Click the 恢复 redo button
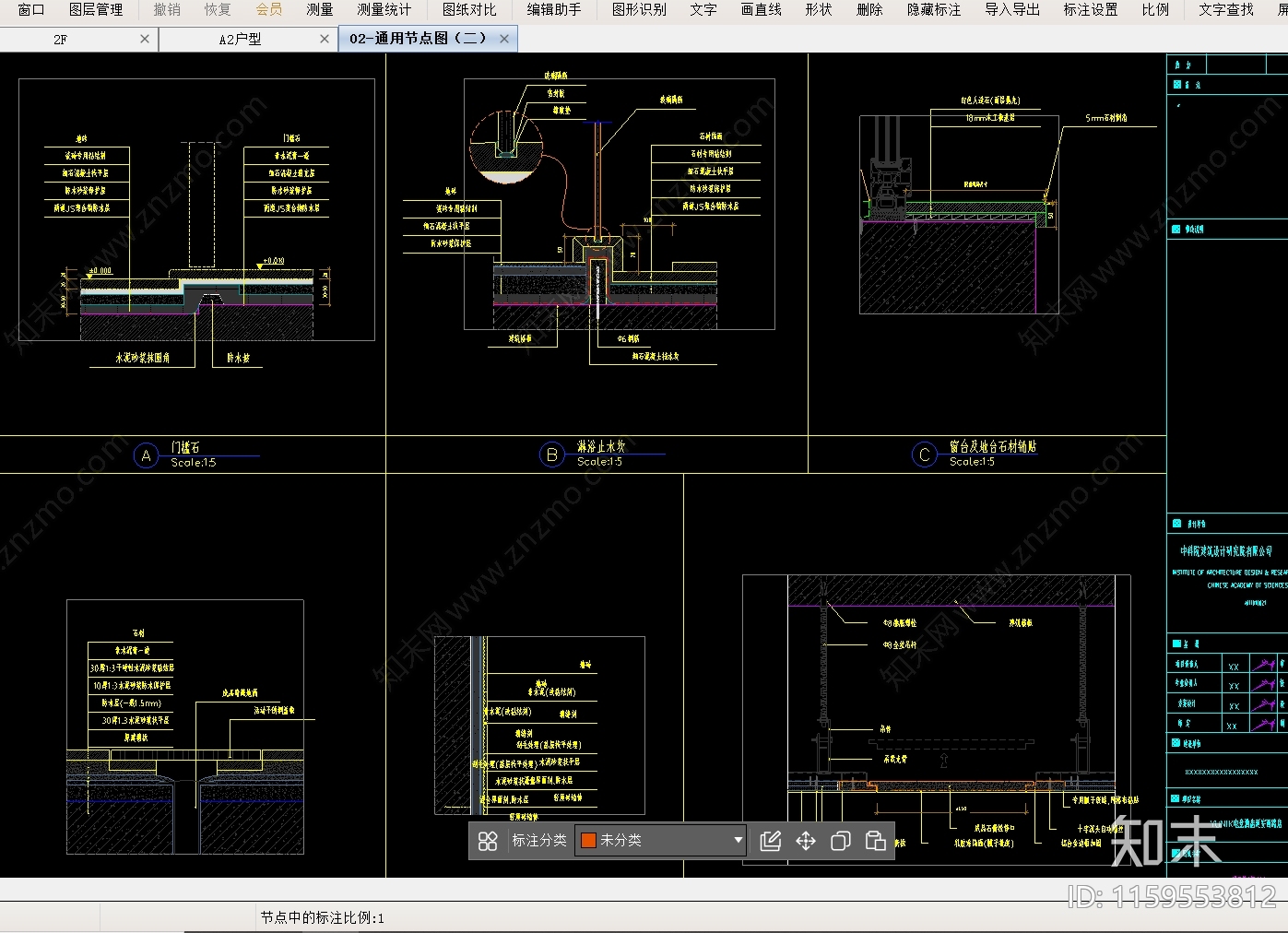Screen dimensions: 1288x933 (x=218, y=9)
